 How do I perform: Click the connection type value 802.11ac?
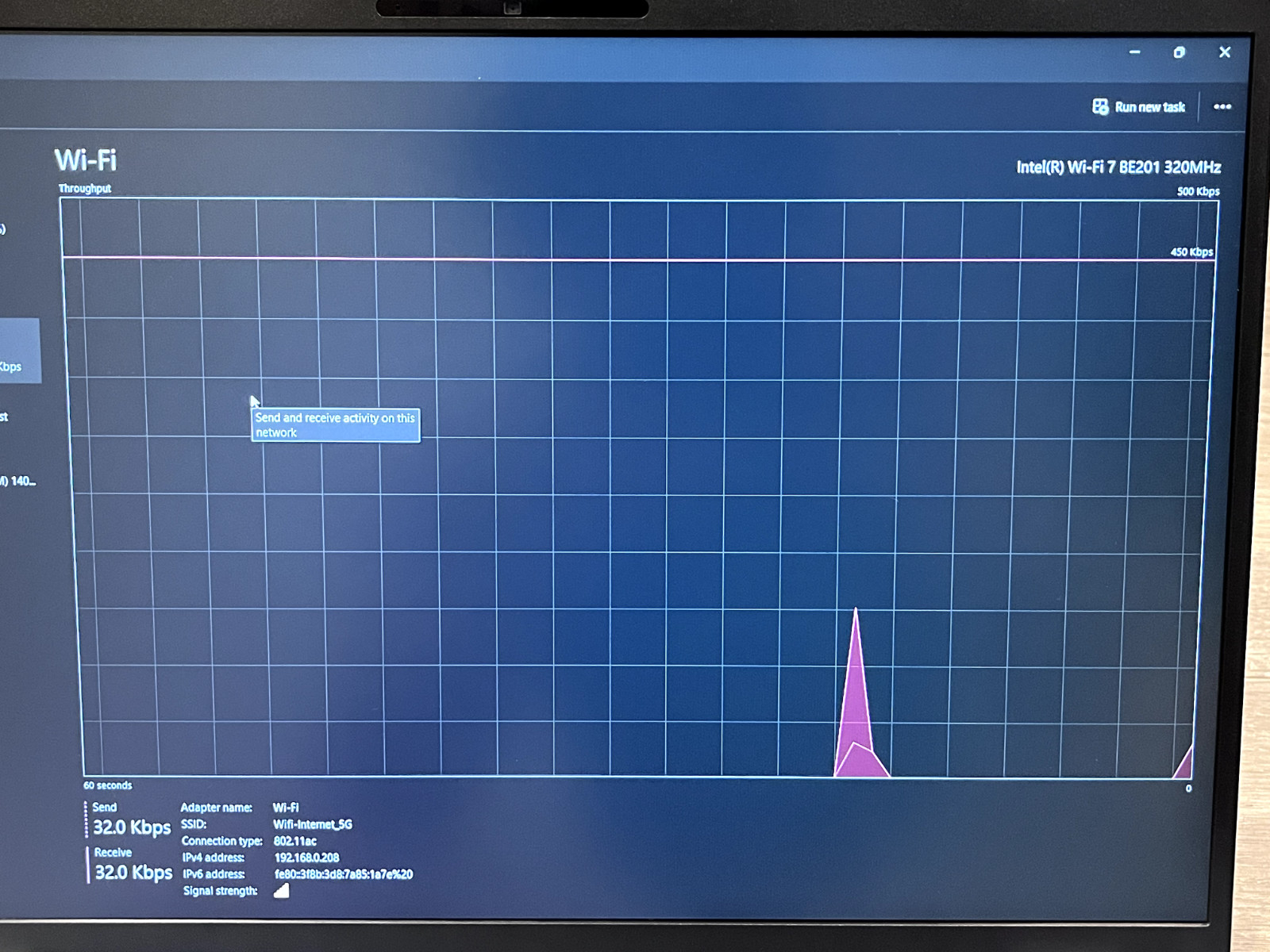(295, 841)
